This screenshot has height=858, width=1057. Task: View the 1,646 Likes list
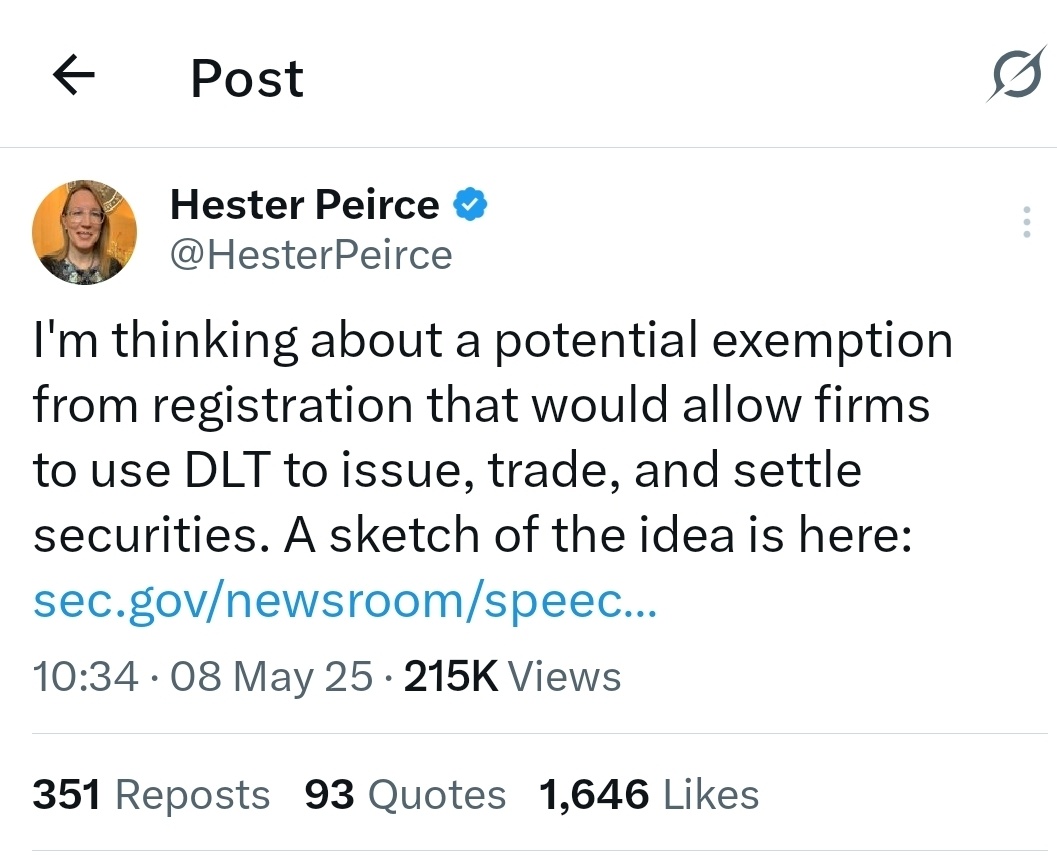pos(648,793)
